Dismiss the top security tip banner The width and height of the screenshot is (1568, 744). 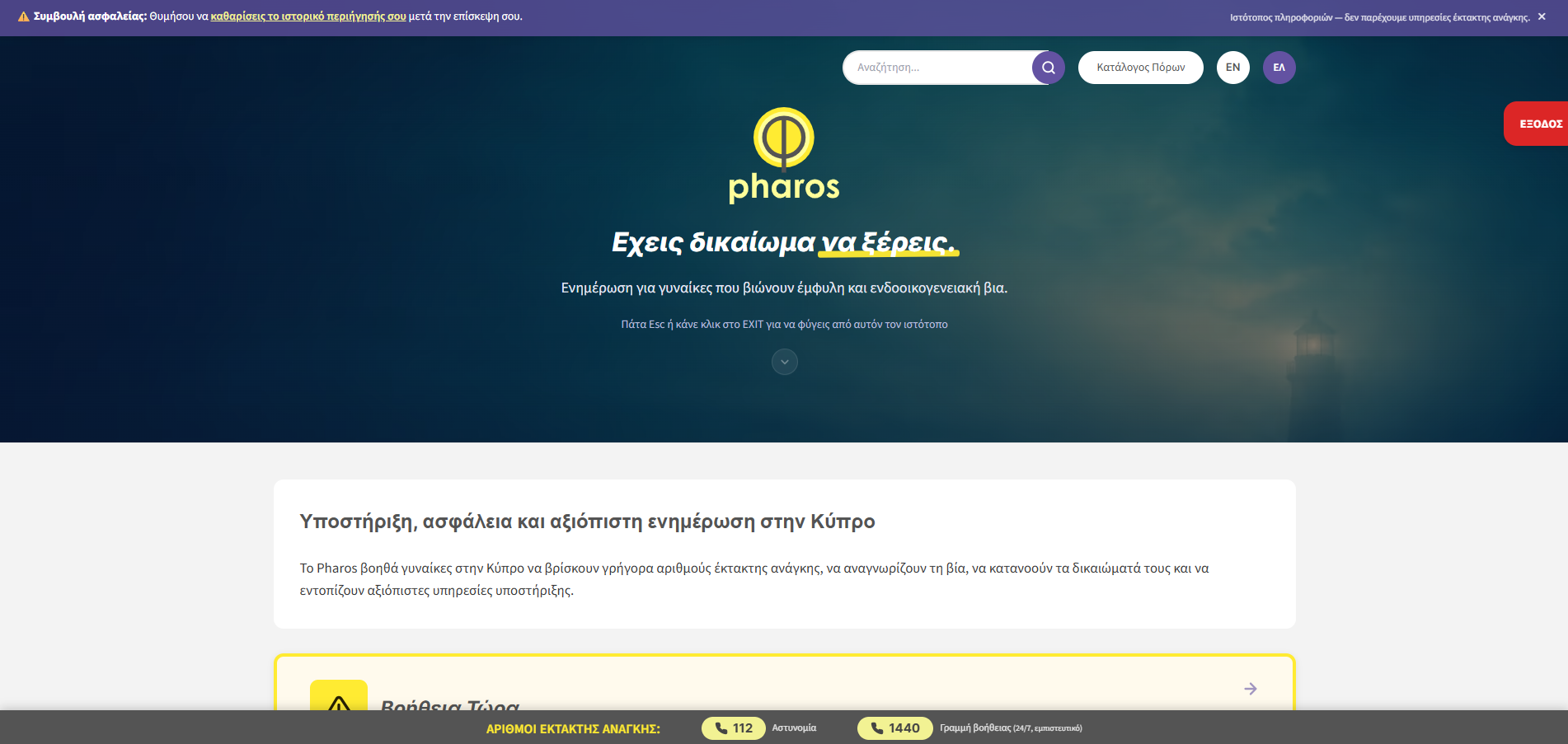click(x=1542, y=16)
